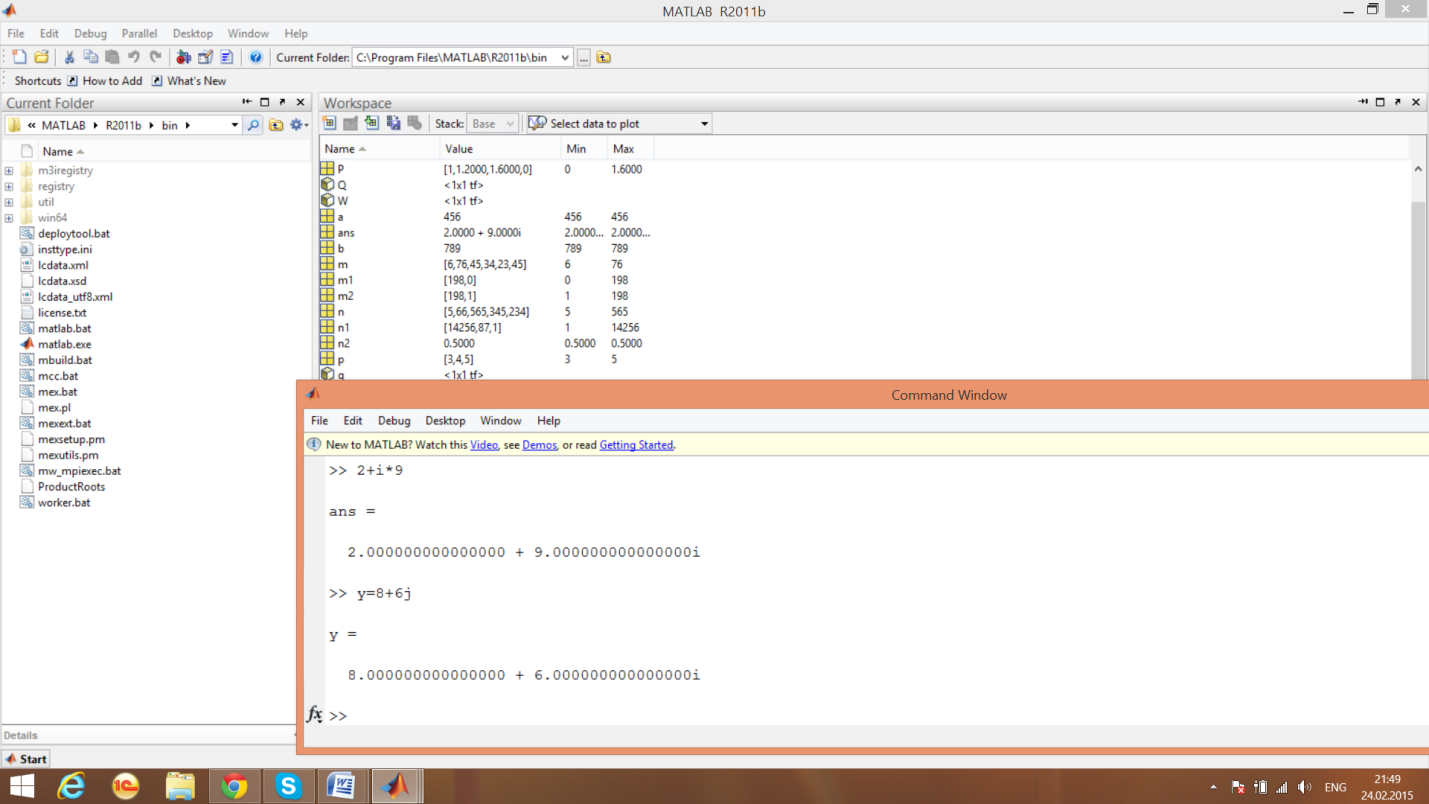
Task: Open Command Window's Help menu
Action: pos(548,421)
